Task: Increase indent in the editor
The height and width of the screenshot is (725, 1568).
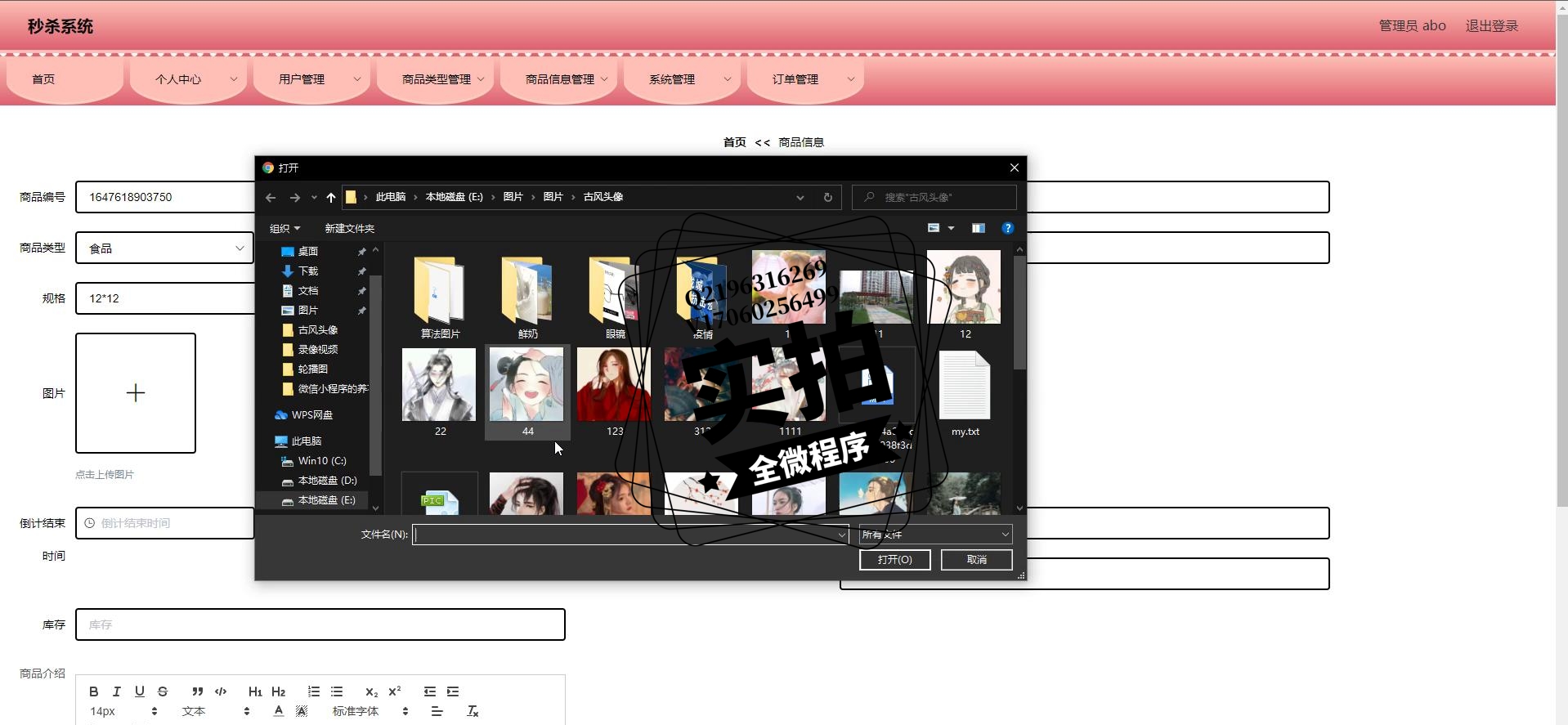Action: [x=453, y=691]
